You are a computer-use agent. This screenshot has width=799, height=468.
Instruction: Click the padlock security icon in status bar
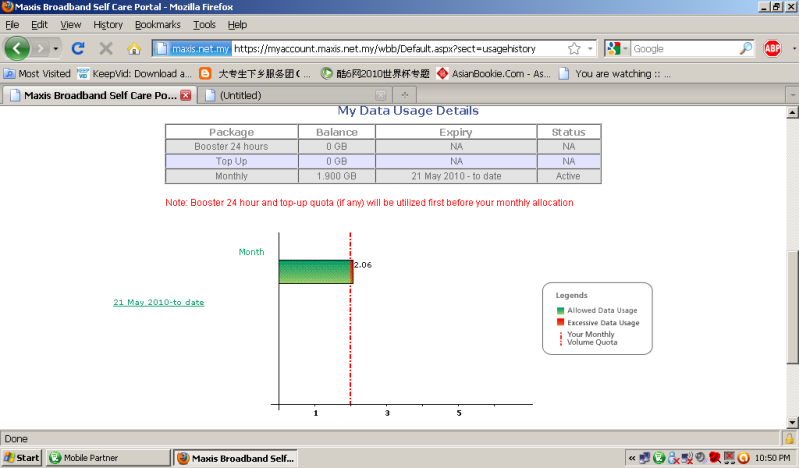789,438
